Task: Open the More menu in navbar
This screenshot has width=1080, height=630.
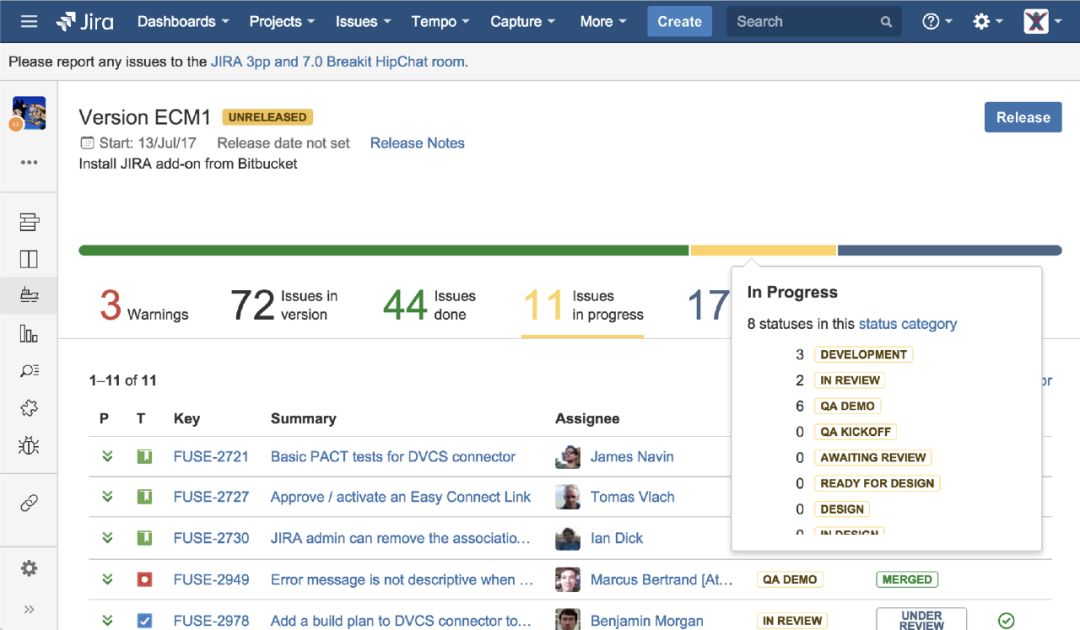Action: pyautogui.click(x=597, y=21)
